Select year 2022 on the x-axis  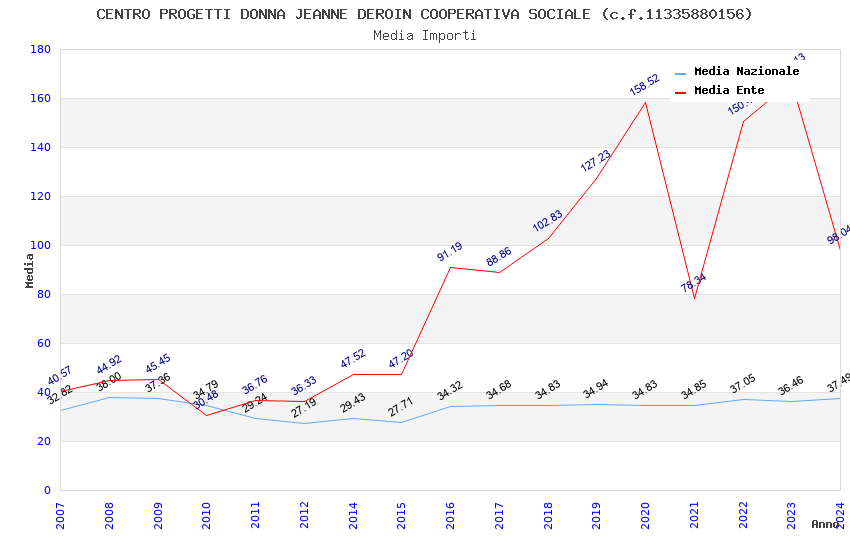(743, 515)
